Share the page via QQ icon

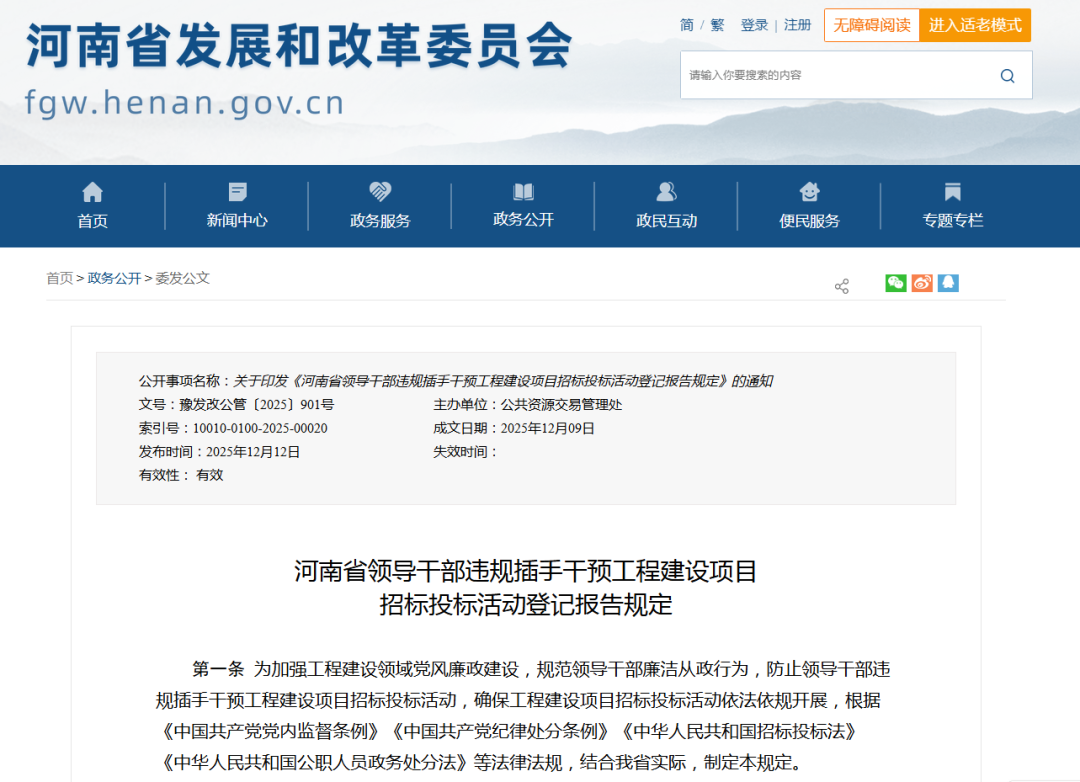[948, 283]
